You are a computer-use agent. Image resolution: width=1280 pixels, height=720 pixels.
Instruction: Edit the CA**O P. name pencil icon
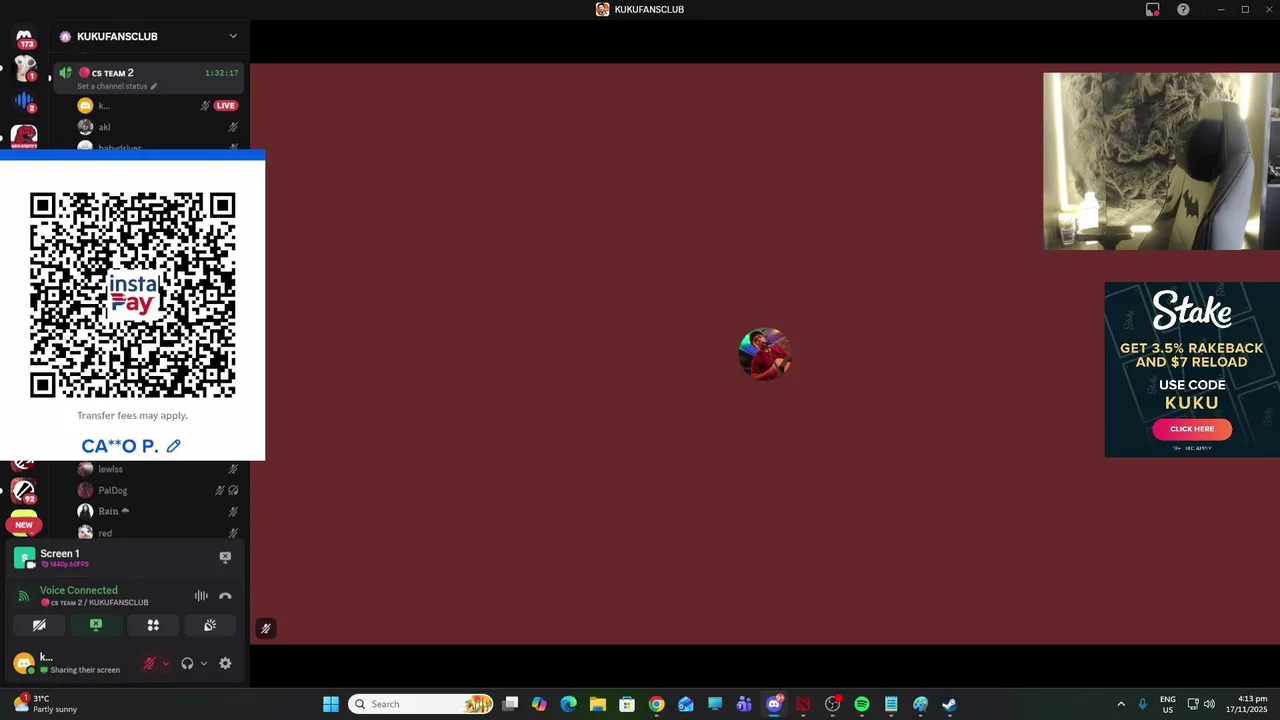pyautogui.click(x=174, y=446)
